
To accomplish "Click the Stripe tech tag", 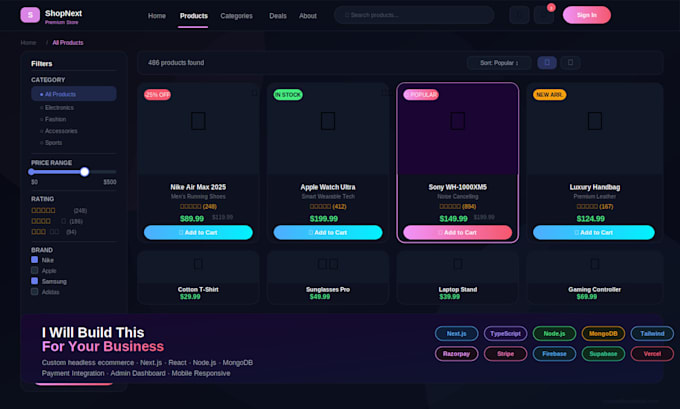I will pyautogui.click(x=505, y=354).
